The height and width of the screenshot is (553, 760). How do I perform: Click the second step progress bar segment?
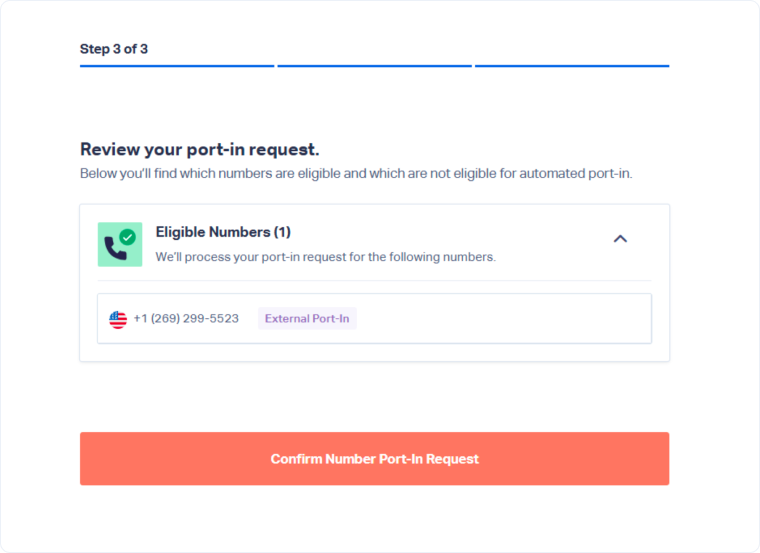click(x=374, y=66)
